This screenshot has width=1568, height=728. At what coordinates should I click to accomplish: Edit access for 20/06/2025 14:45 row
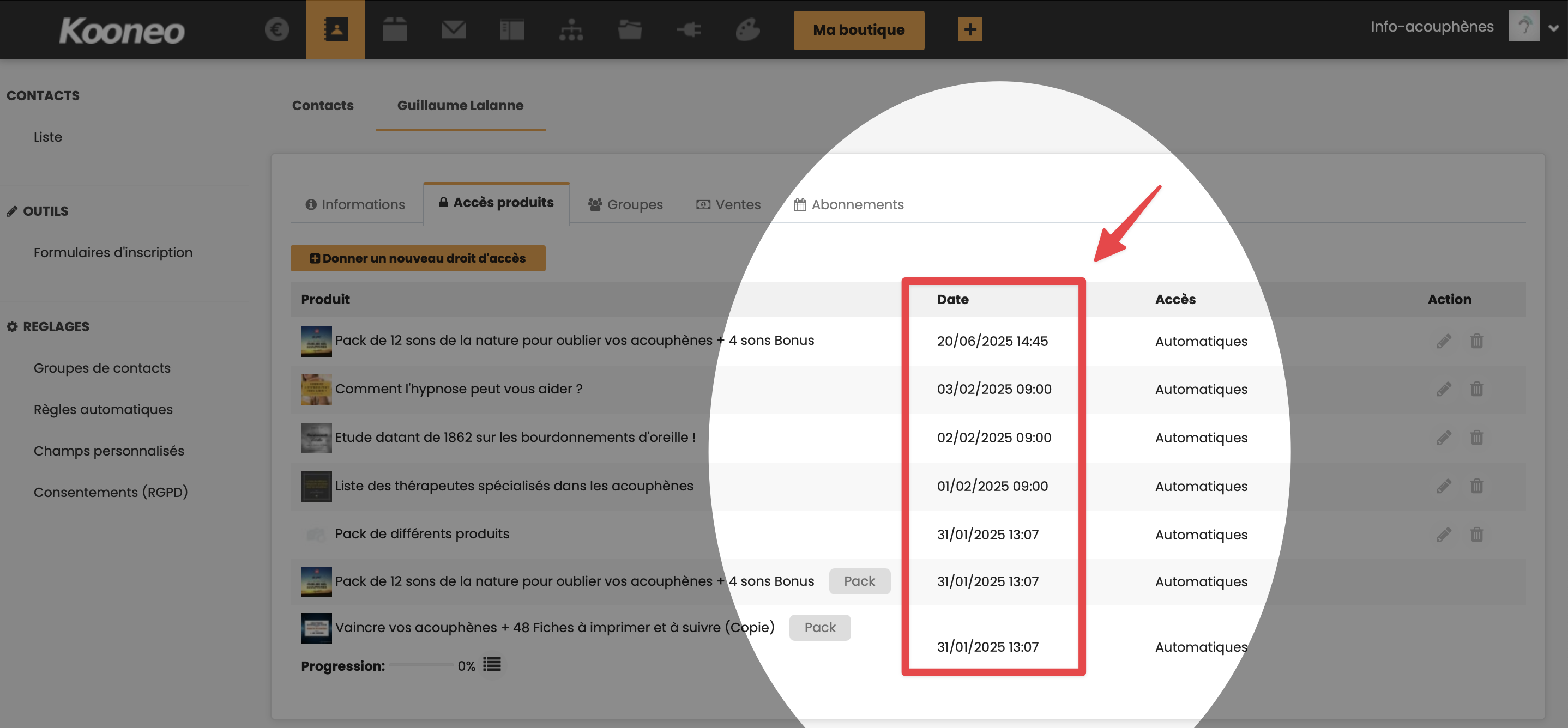tap(1444, 341)
